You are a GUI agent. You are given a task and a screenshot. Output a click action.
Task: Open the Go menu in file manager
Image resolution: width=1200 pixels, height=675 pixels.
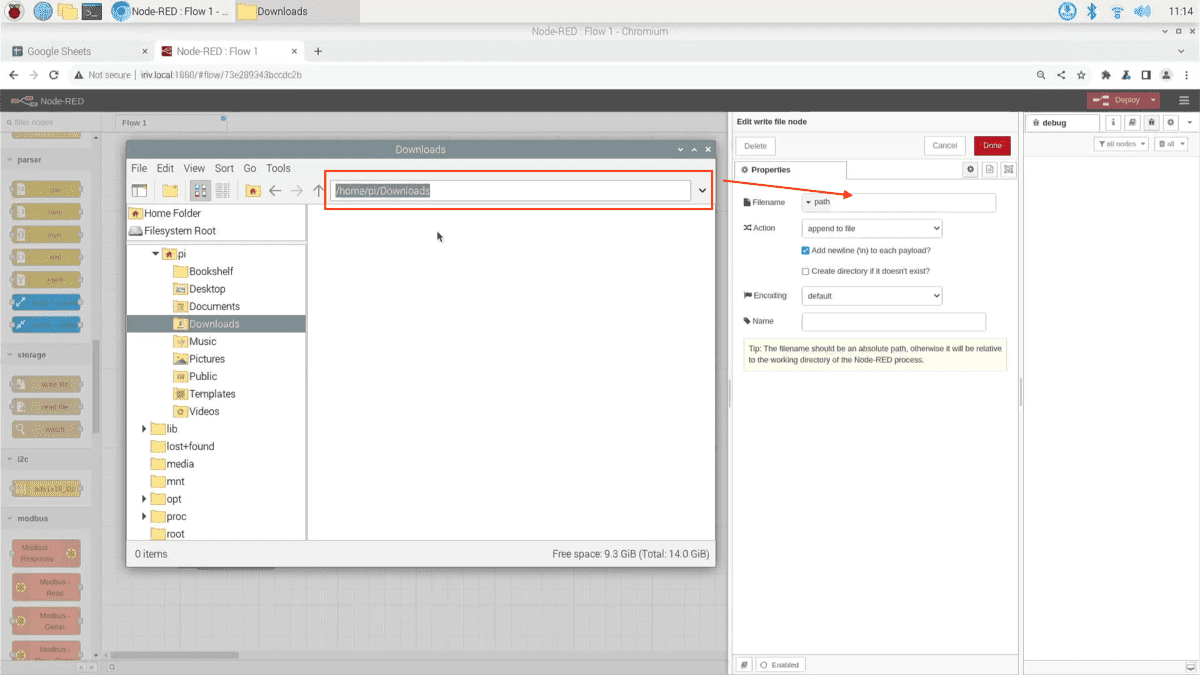point(249,168)
